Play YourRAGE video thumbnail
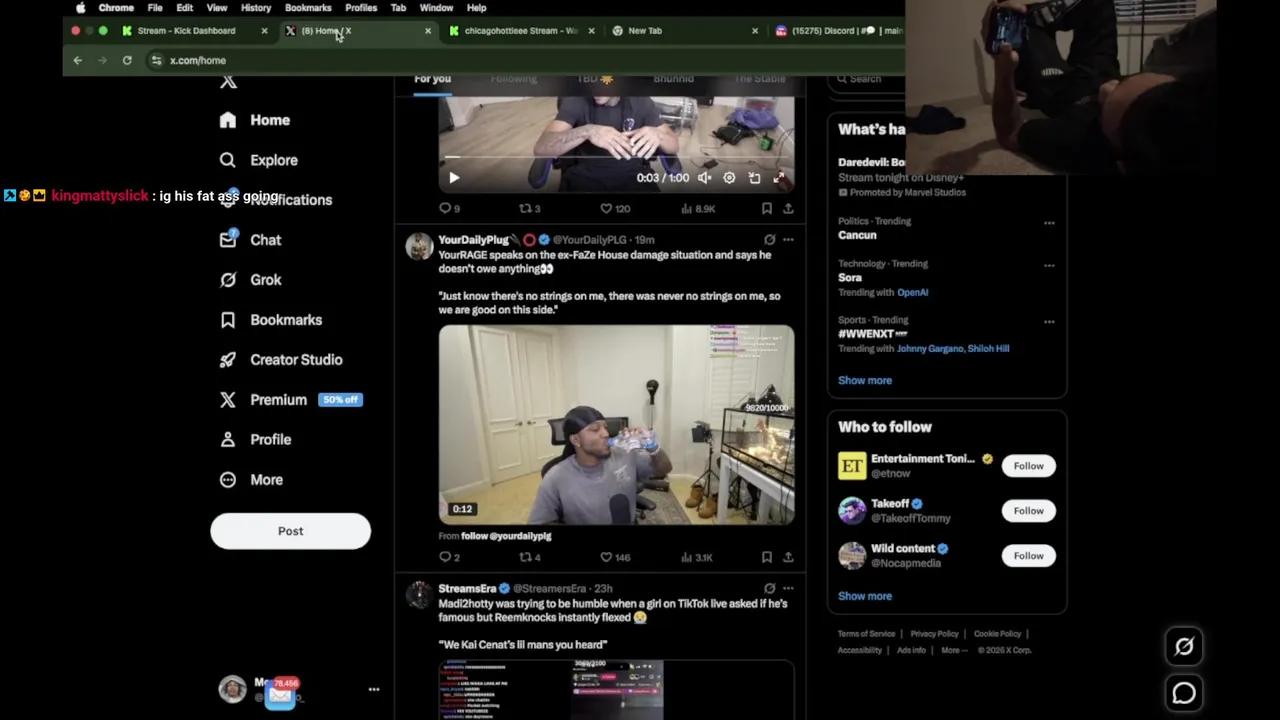 616,425
